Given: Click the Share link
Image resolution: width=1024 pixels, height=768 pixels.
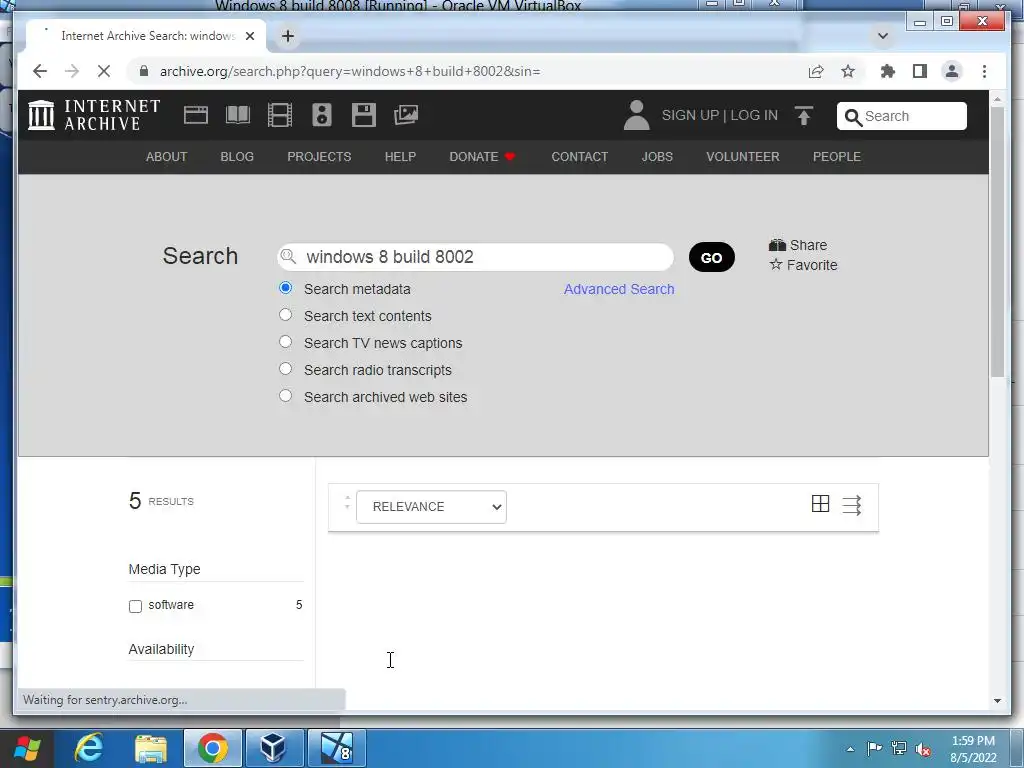Looking at the screenshot, I should pyautogui.click(x=798, y=245).
